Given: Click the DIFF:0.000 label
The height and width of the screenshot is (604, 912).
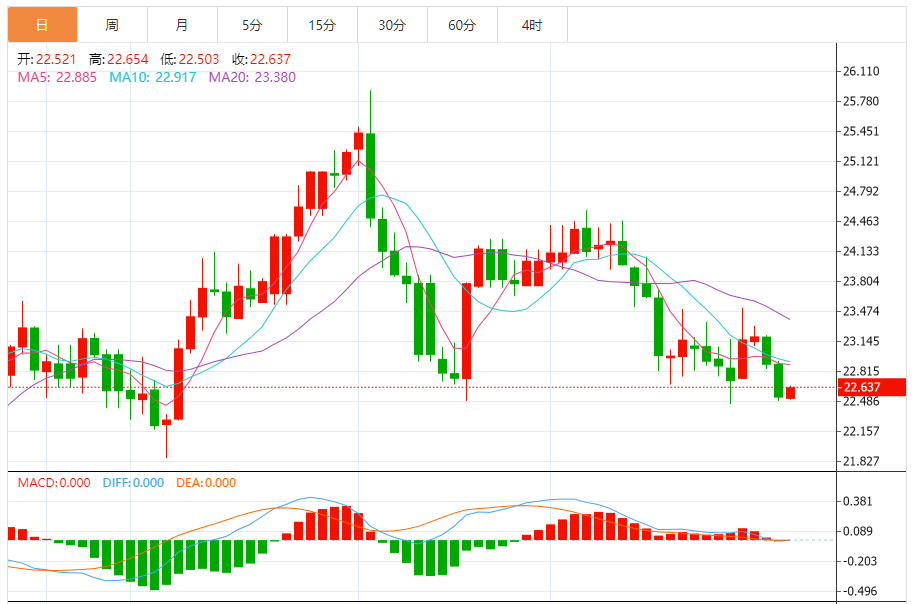Looking at the screenshot, I should click(x=133, y=483).
